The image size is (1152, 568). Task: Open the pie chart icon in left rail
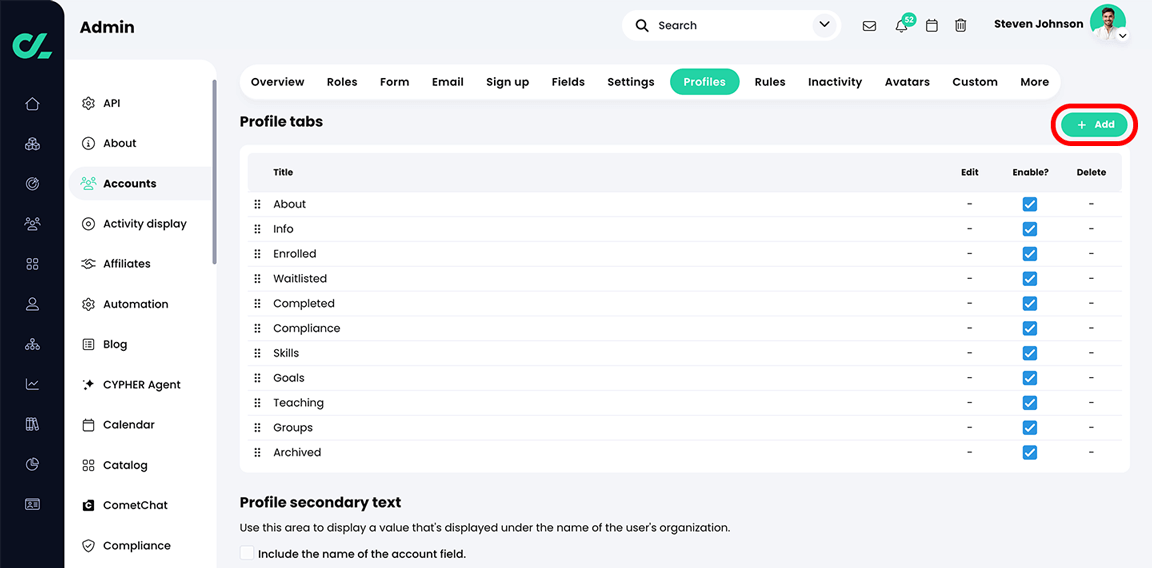[32, 464]
